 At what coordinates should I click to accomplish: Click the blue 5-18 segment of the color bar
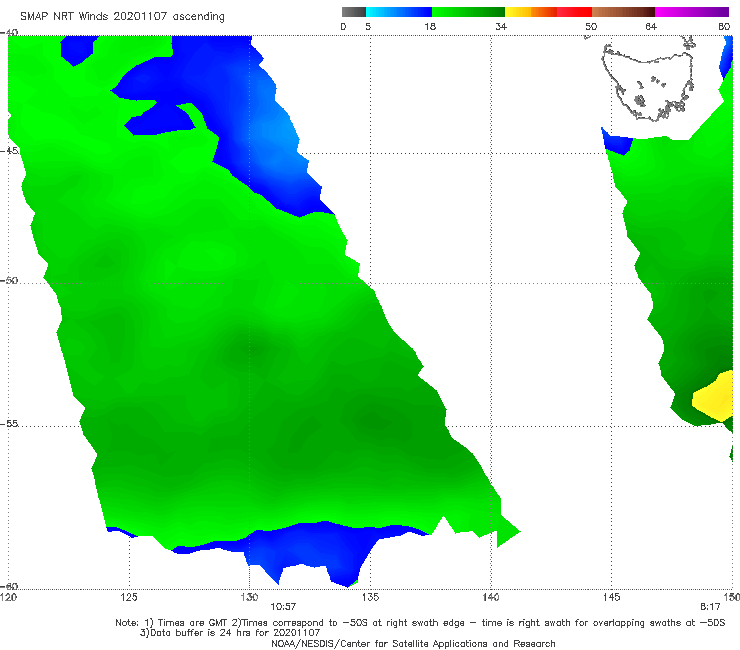point(399,12)
